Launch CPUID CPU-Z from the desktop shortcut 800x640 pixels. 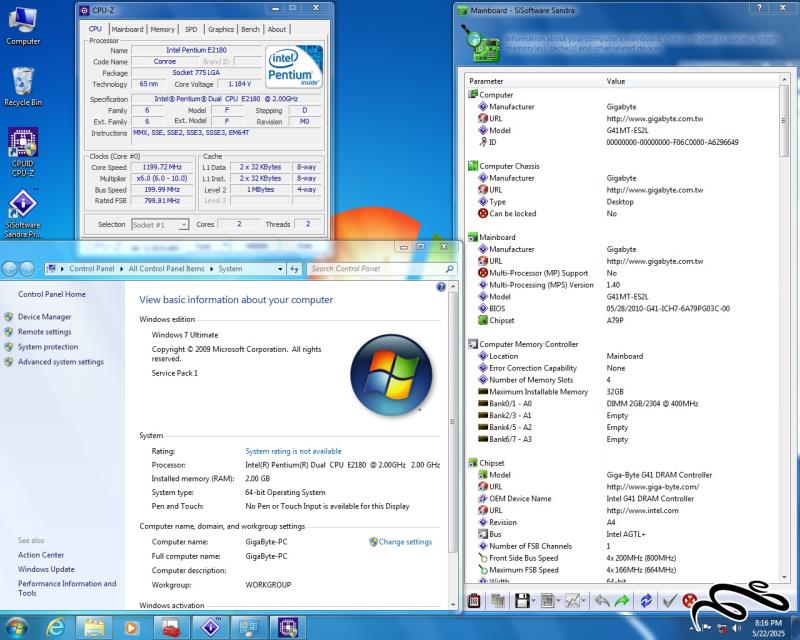[22, 152]
